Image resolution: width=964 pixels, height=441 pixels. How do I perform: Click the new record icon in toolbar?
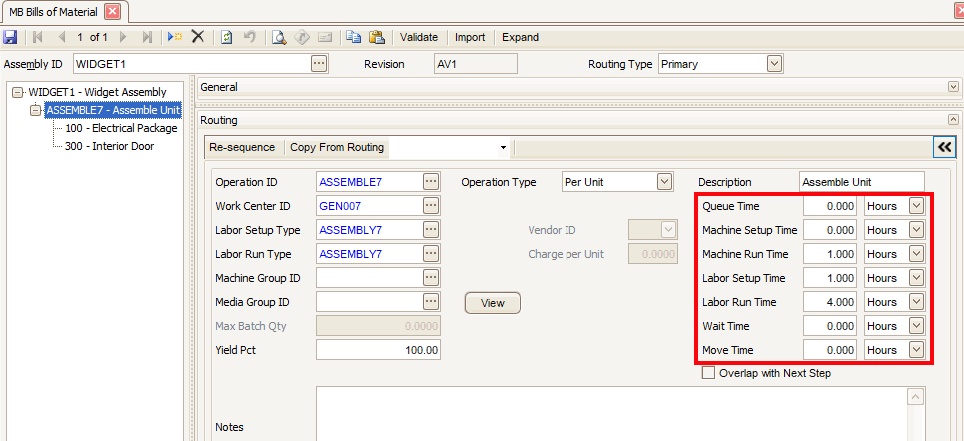tap(175, 37)
